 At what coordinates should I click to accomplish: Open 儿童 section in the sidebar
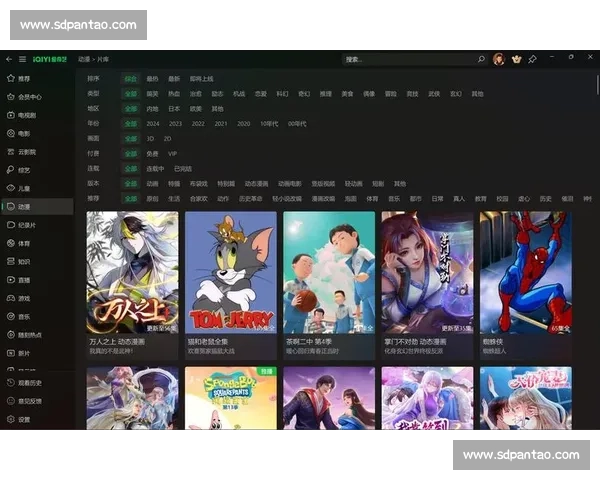[24, 188]
